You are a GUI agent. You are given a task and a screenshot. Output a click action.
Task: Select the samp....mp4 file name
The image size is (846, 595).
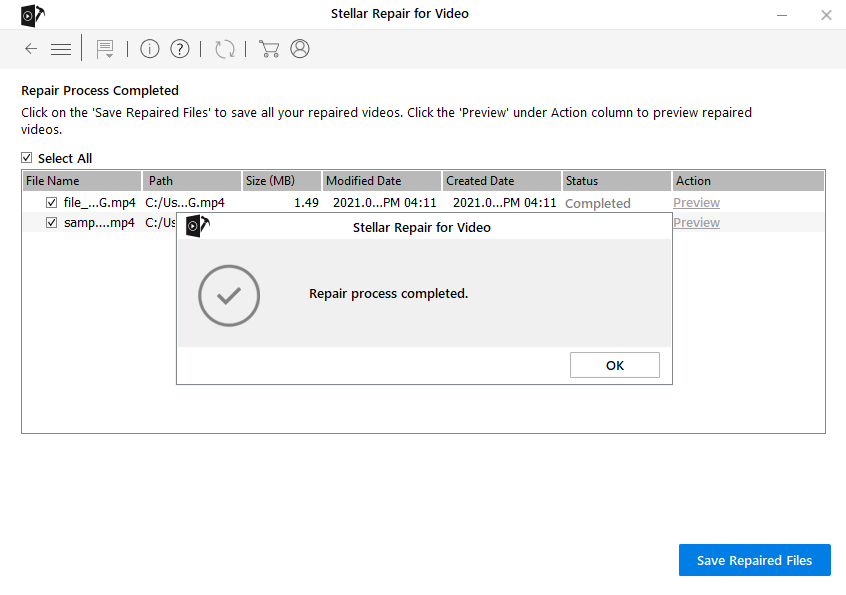coord(99,222)
